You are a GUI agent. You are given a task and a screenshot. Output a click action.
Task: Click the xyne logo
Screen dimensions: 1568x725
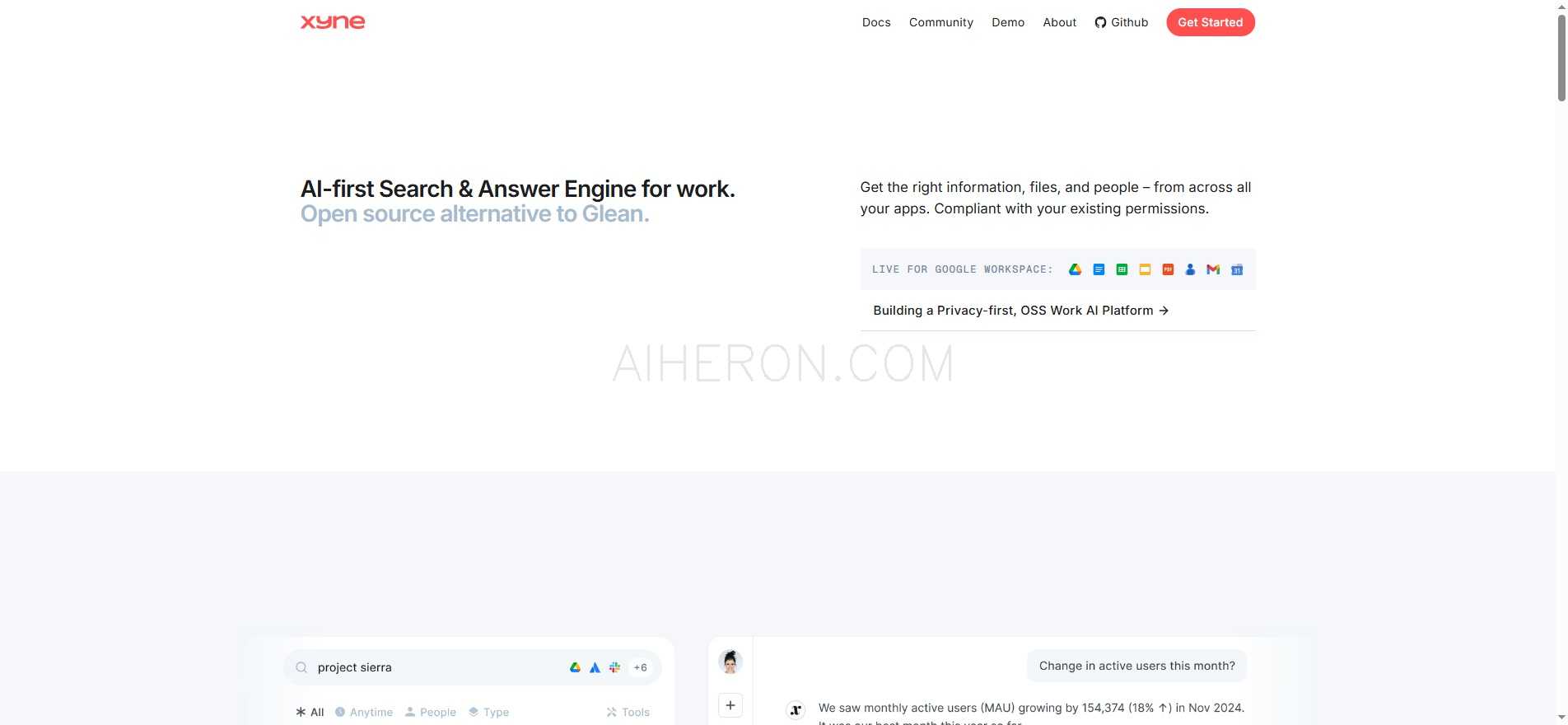(x=333, y=22)
